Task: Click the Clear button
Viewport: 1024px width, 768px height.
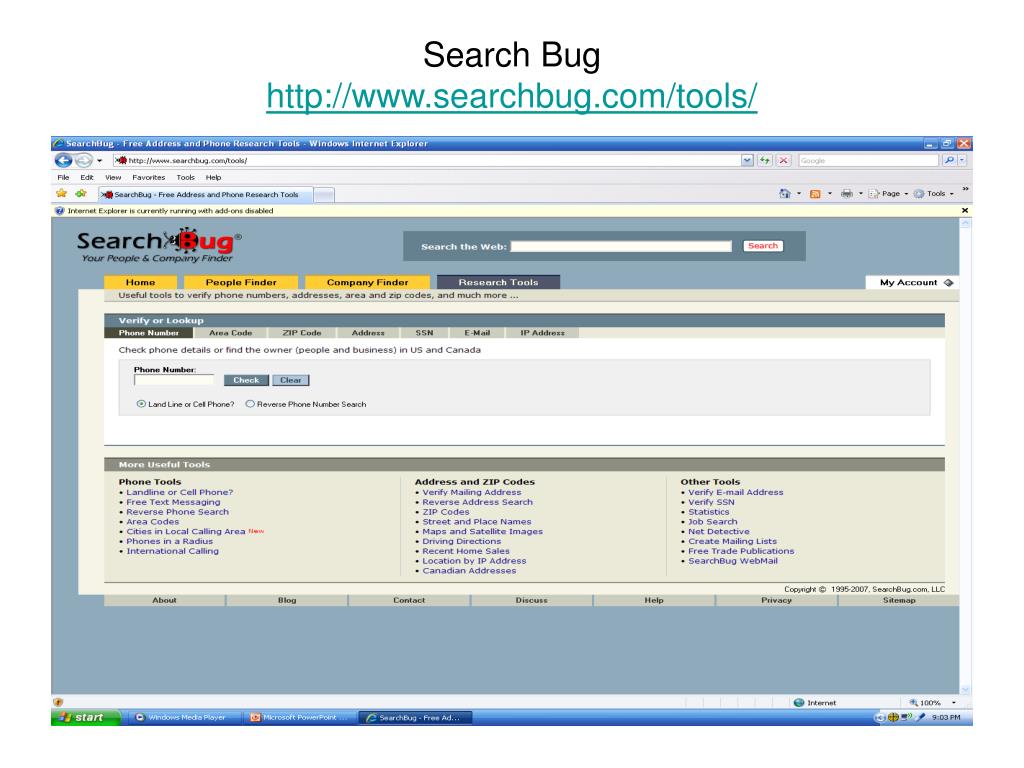Action: [291, 380]
